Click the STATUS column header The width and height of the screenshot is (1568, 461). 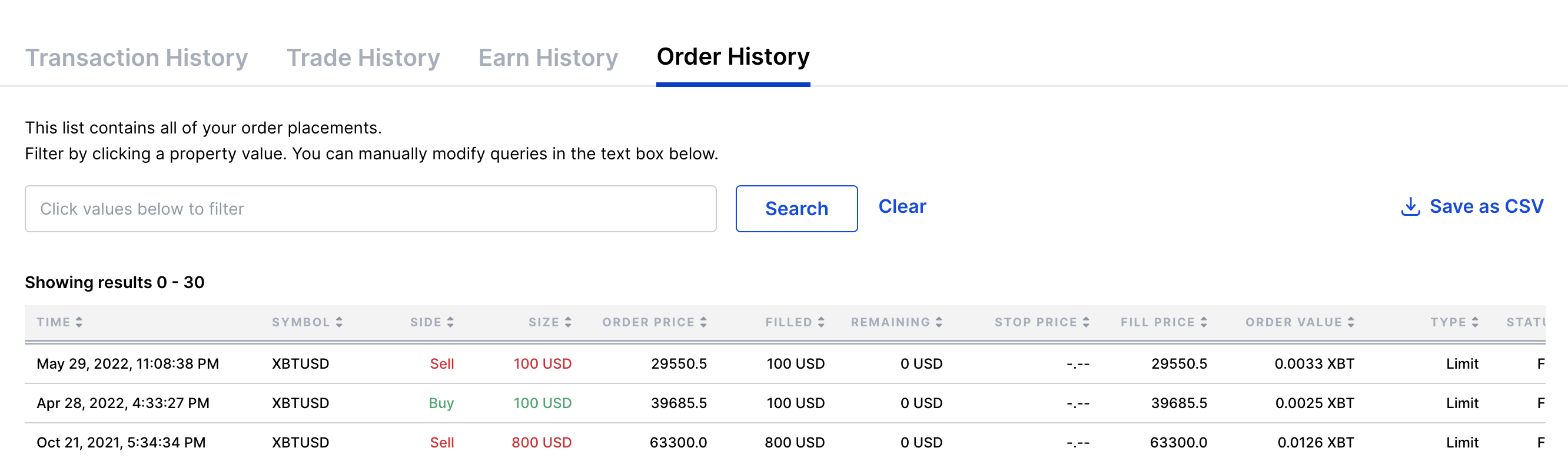pos(1526,322)
